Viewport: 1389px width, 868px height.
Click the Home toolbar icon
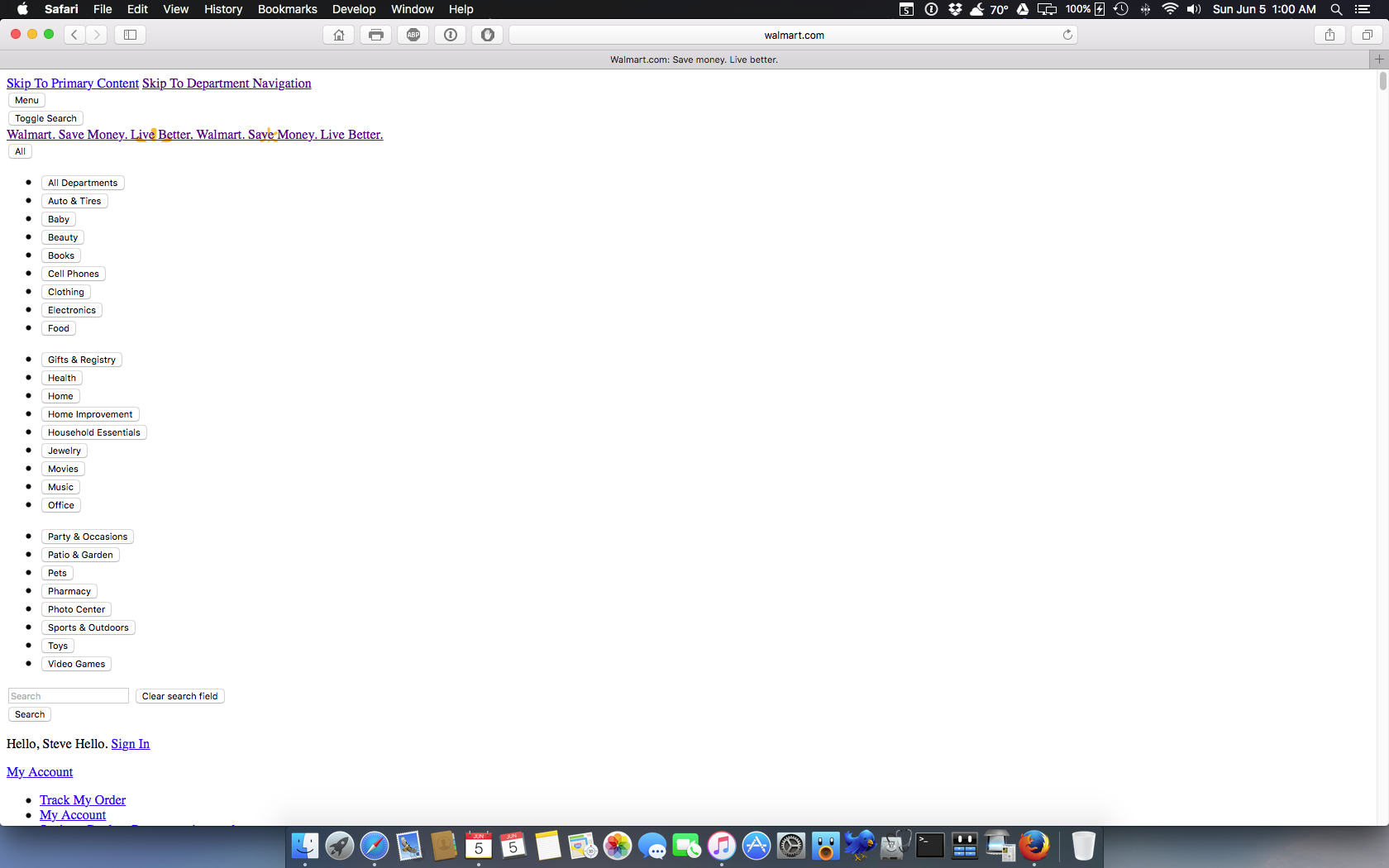(339, 35)
